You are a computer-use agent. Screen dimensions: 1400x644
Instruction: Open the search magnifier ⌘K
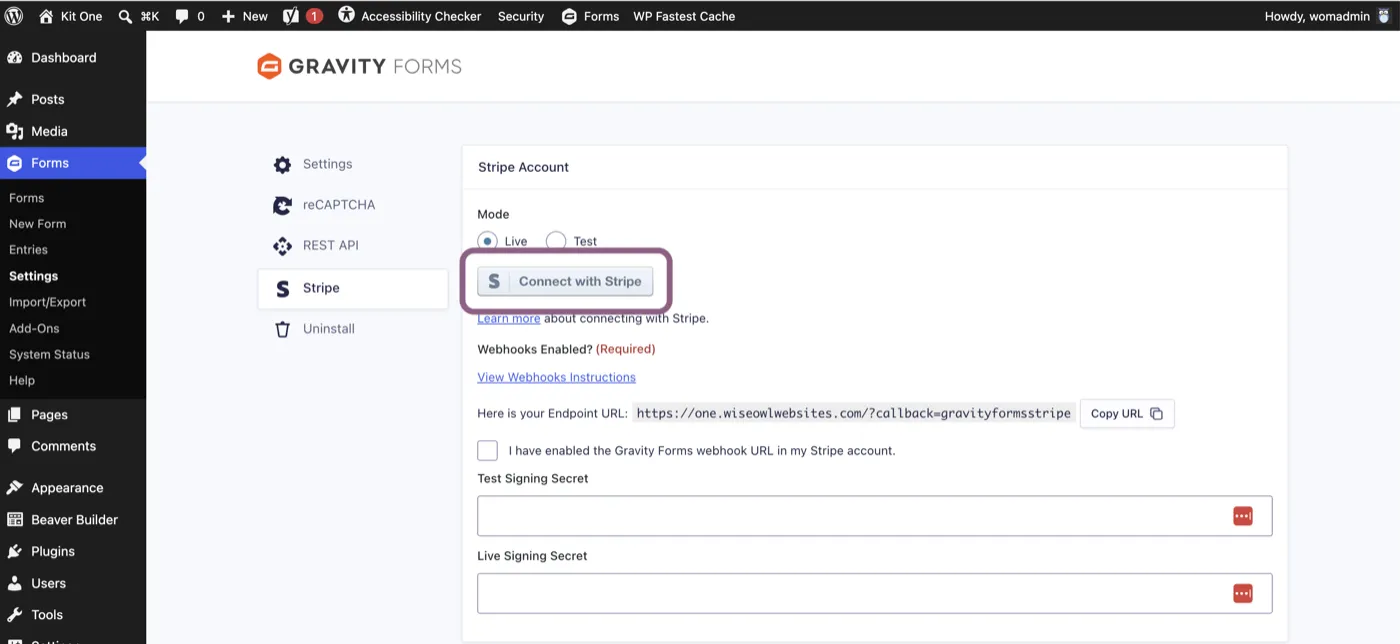click(125, 16)
